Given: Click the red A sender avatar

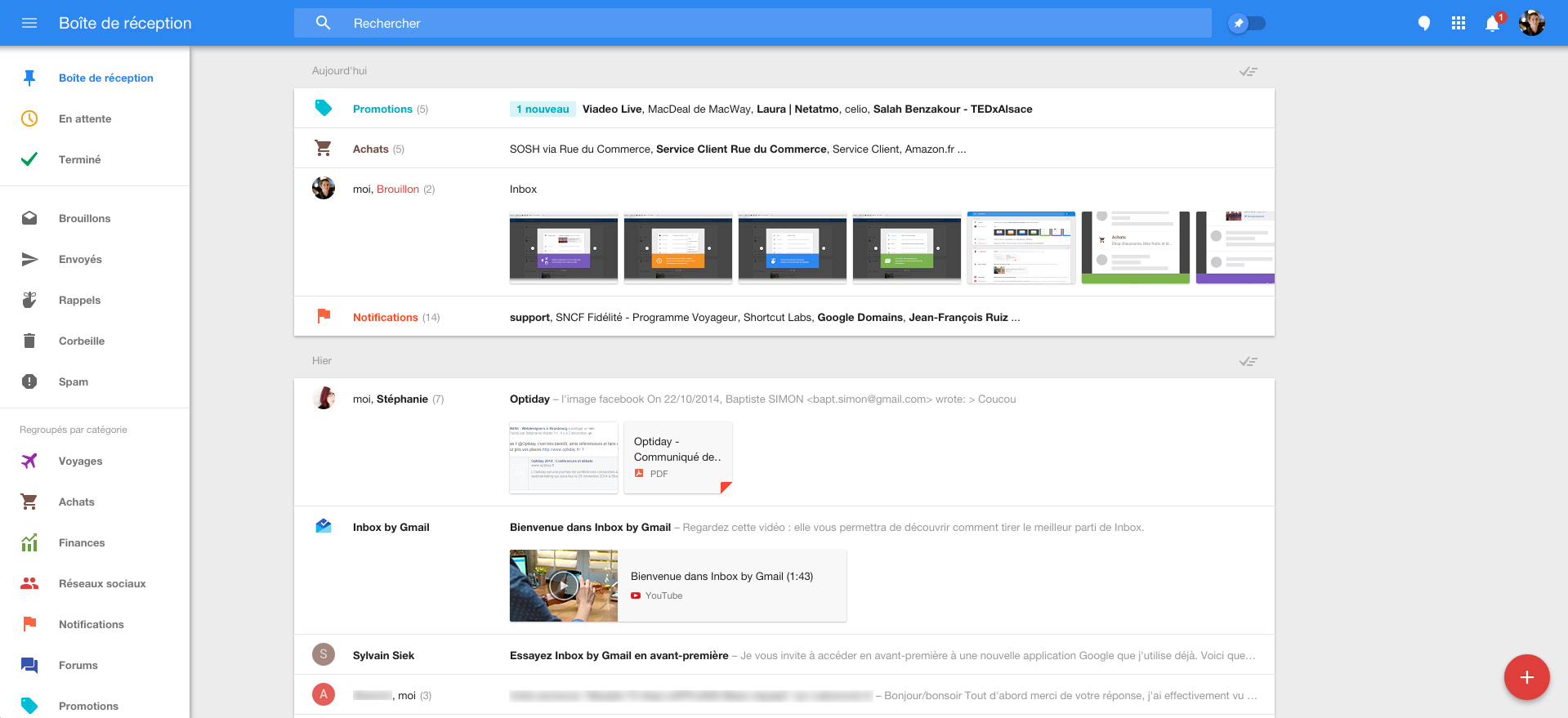Looking at the screenshot, I should 324,694.
